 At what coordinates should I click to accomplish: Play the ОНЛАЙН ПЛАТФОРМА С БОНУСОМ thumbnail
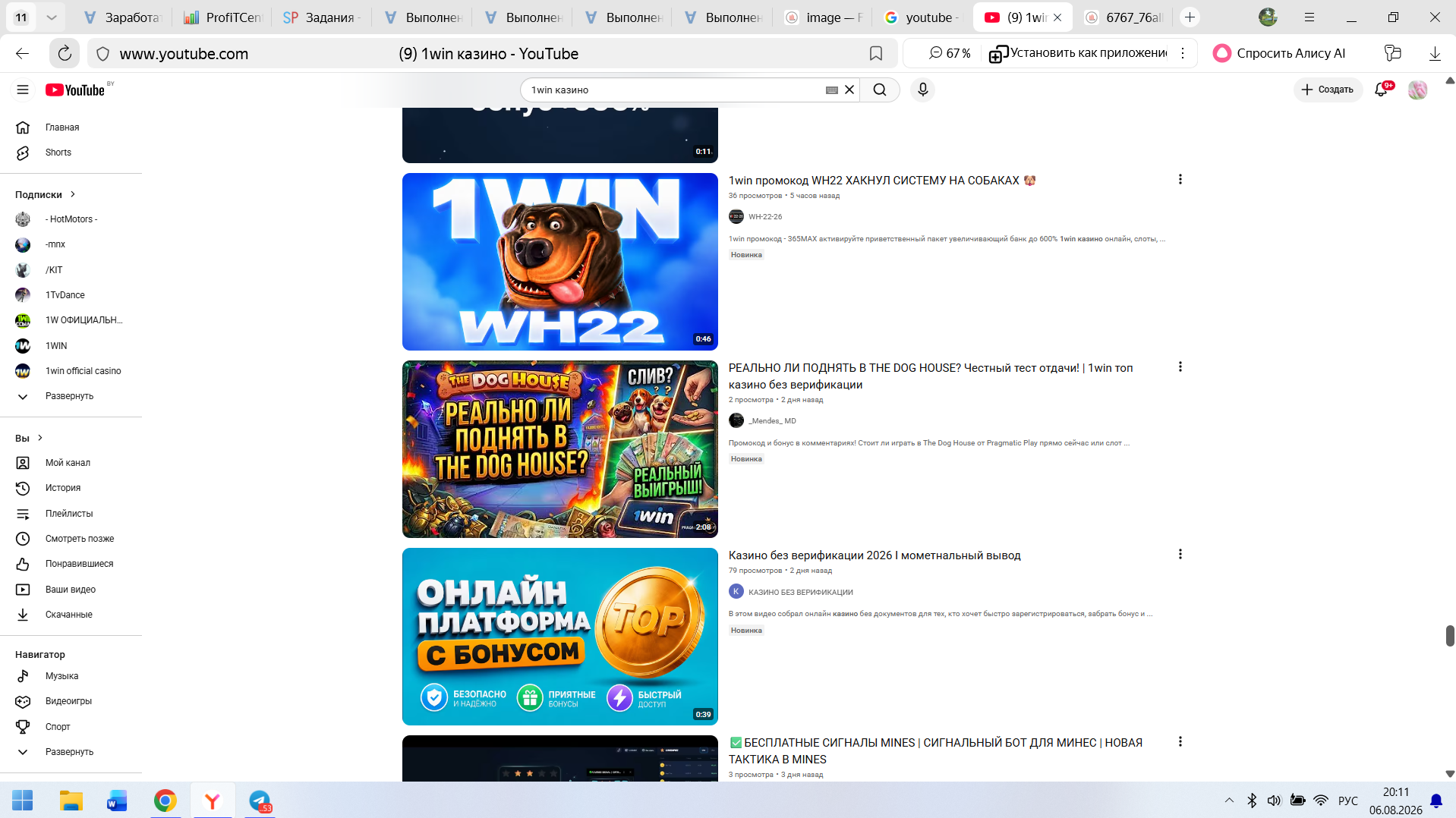560,637
